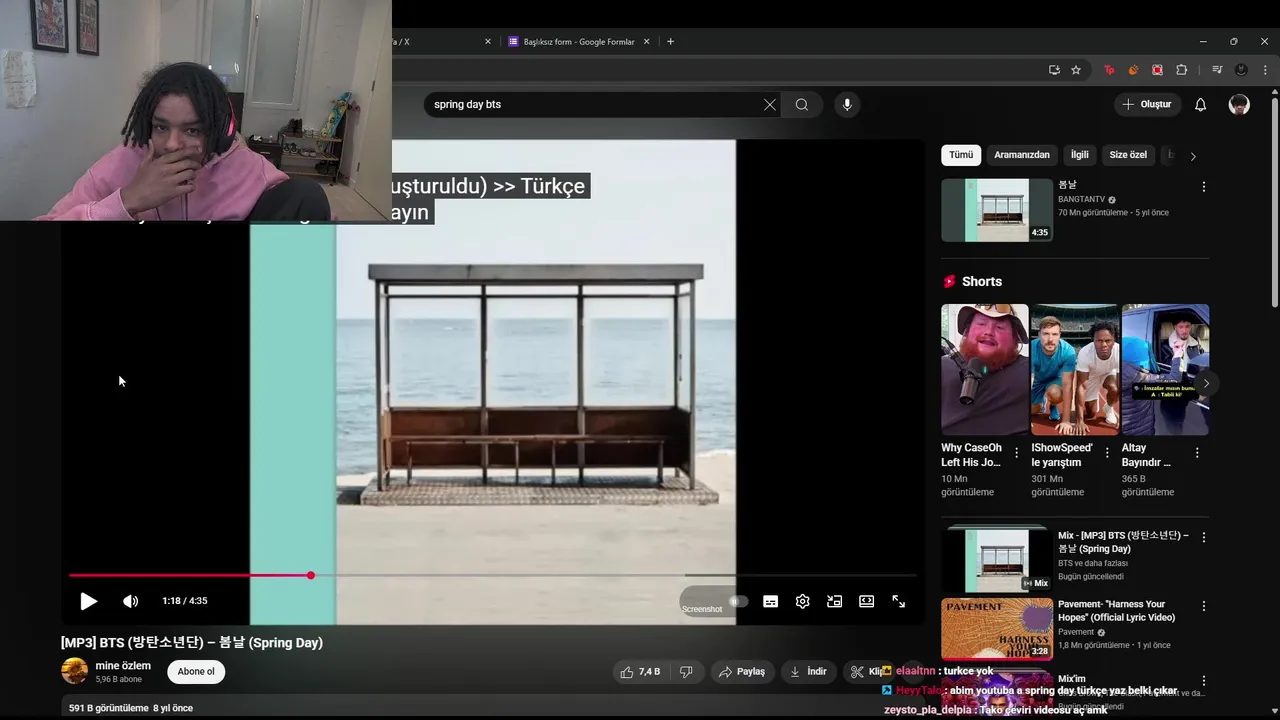Click page vertical scrollbar
This screenshot has width=1280, height=720.
coord(1274,200)
